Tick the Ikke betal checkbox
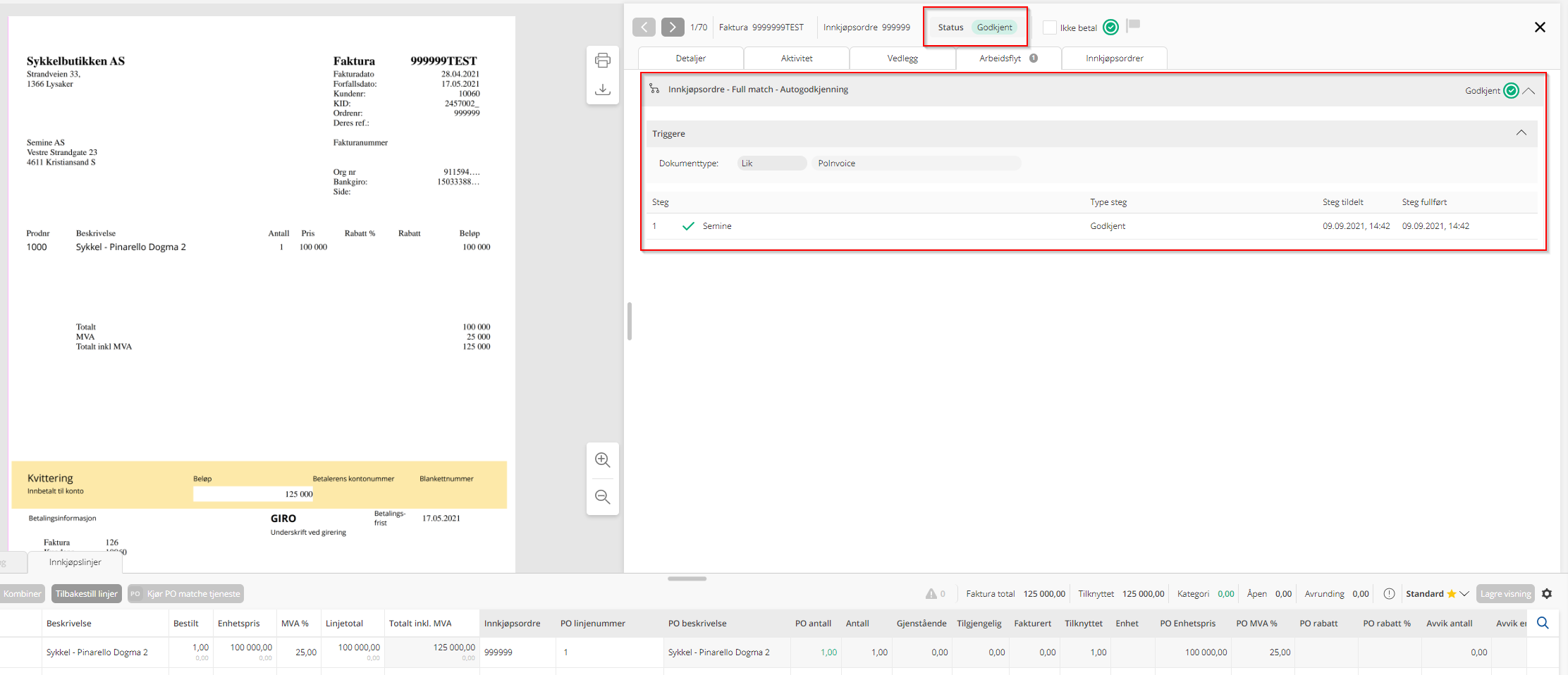Screen dimensions: 1568x675 pos(1050,27)
